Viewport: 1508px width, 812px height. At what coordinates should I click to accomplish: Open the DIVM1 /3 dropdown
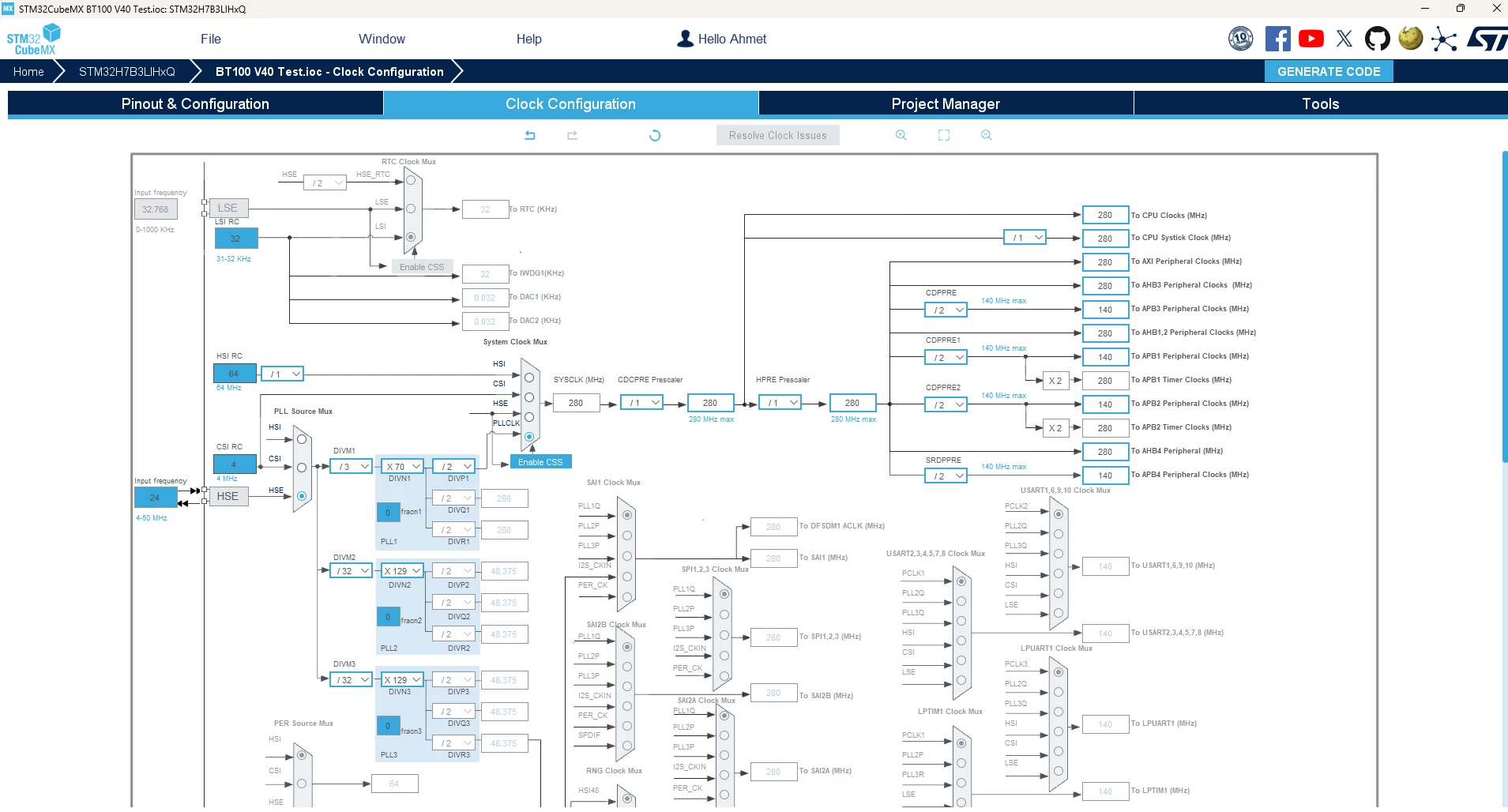351,467
